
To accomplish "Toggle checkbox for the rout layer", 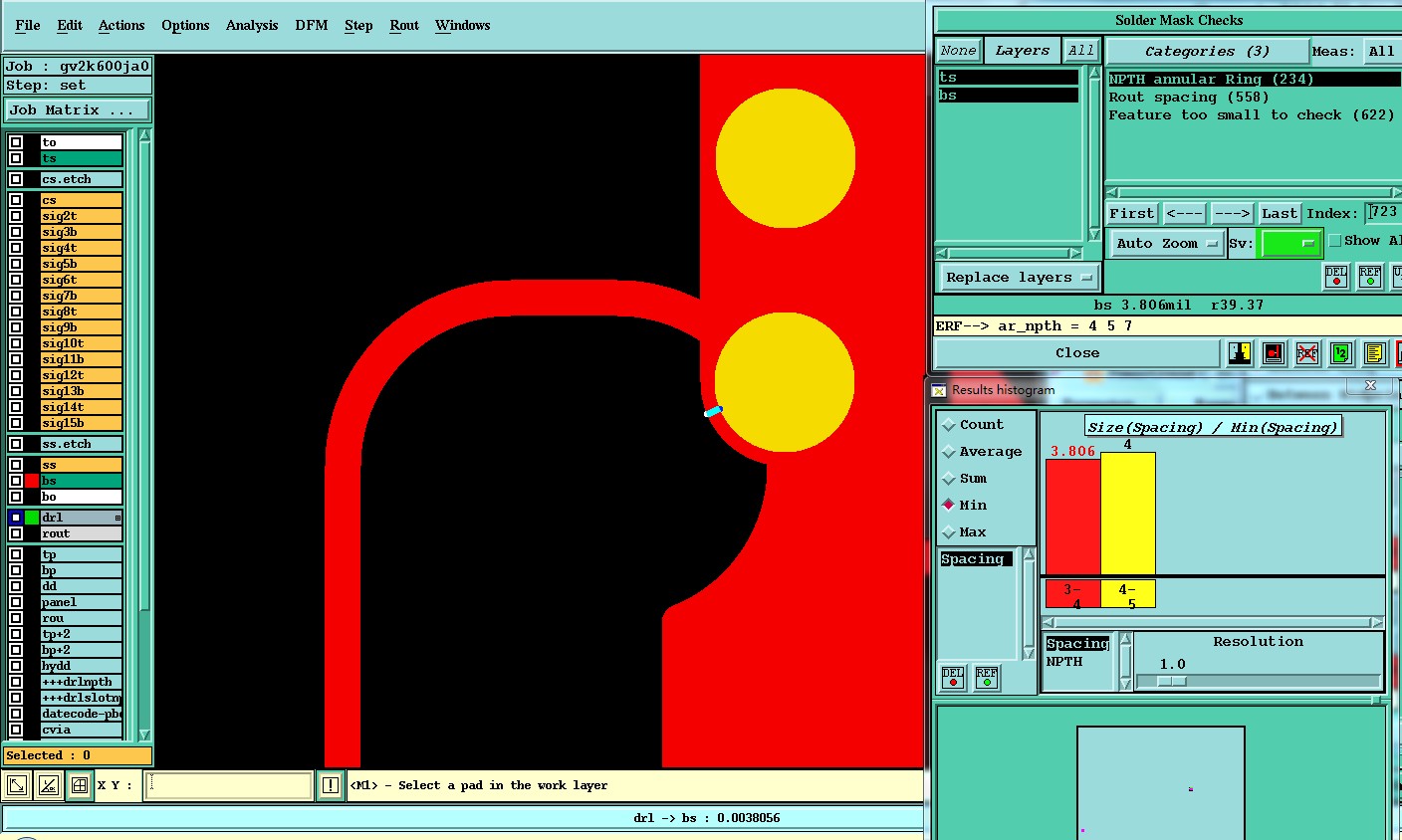I will point(16,533).
